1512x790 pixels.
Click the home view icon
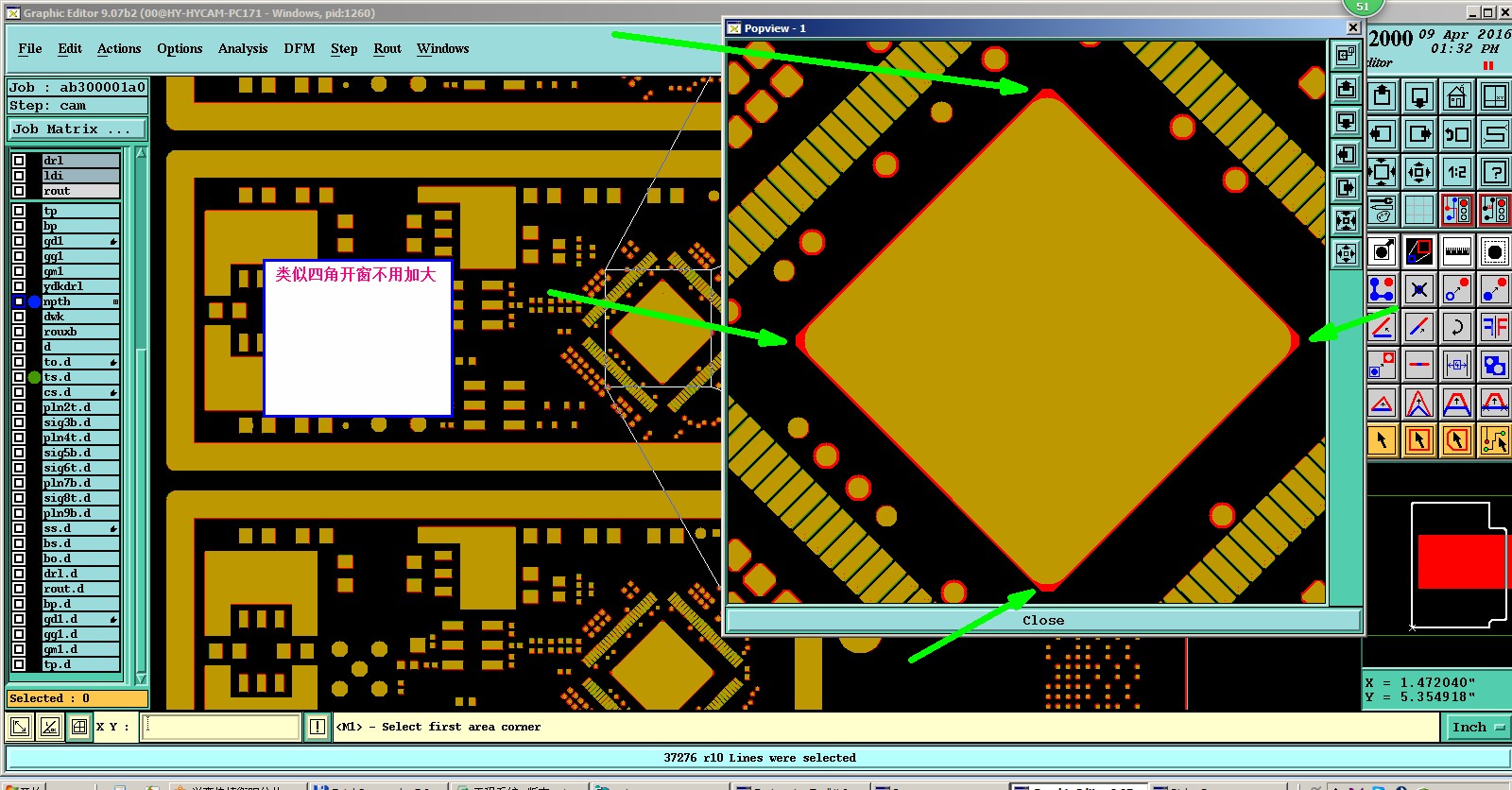click(x=1457, y=96)
